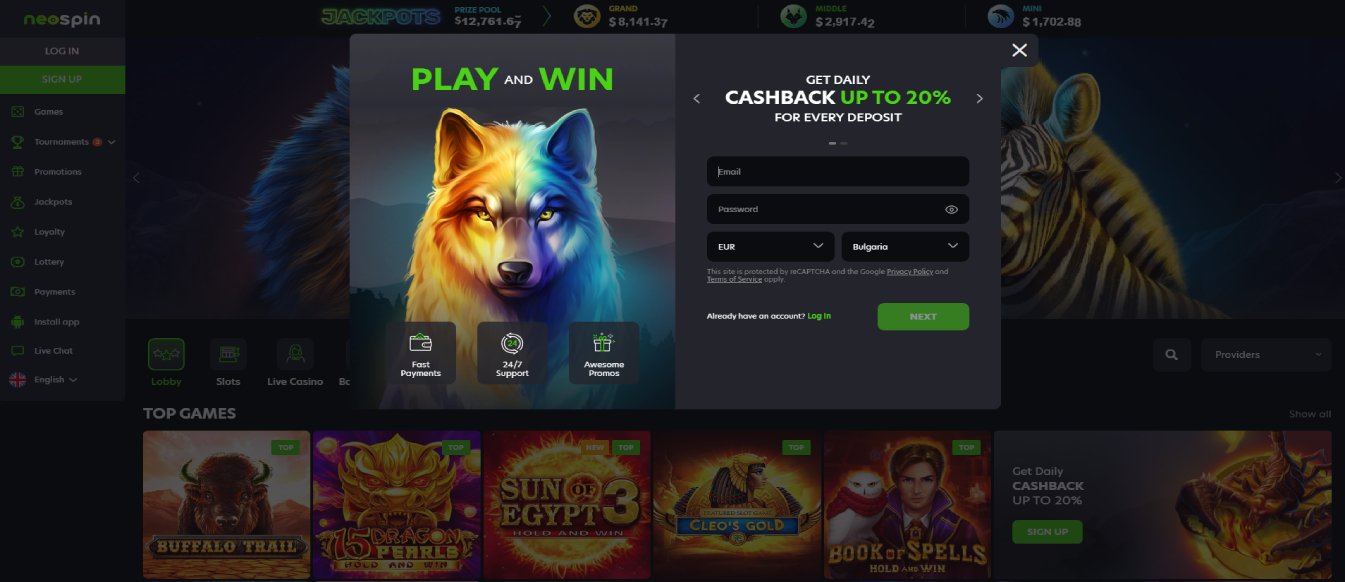Viewport: 1345px width, 582px height.
Task: Expand the English language selector
Action: [43, 380]
